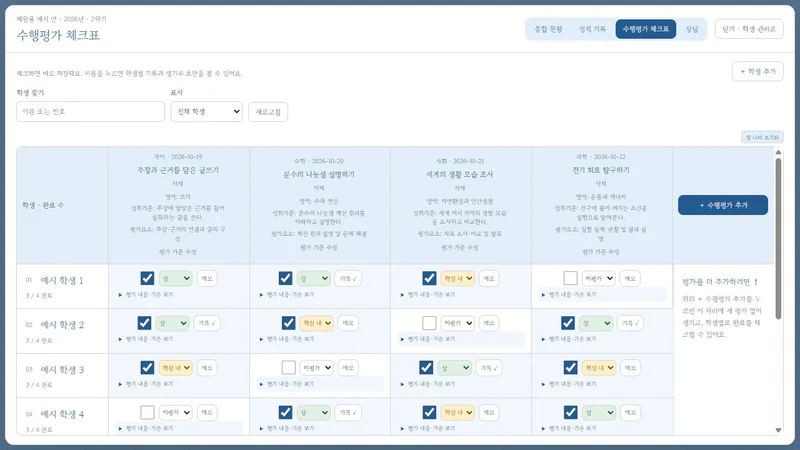The height and width of the screenshot is (450, 800).
Task: Open 국어 미평가 dropdown for 예시 학생 4
Action: pos(176,412)
